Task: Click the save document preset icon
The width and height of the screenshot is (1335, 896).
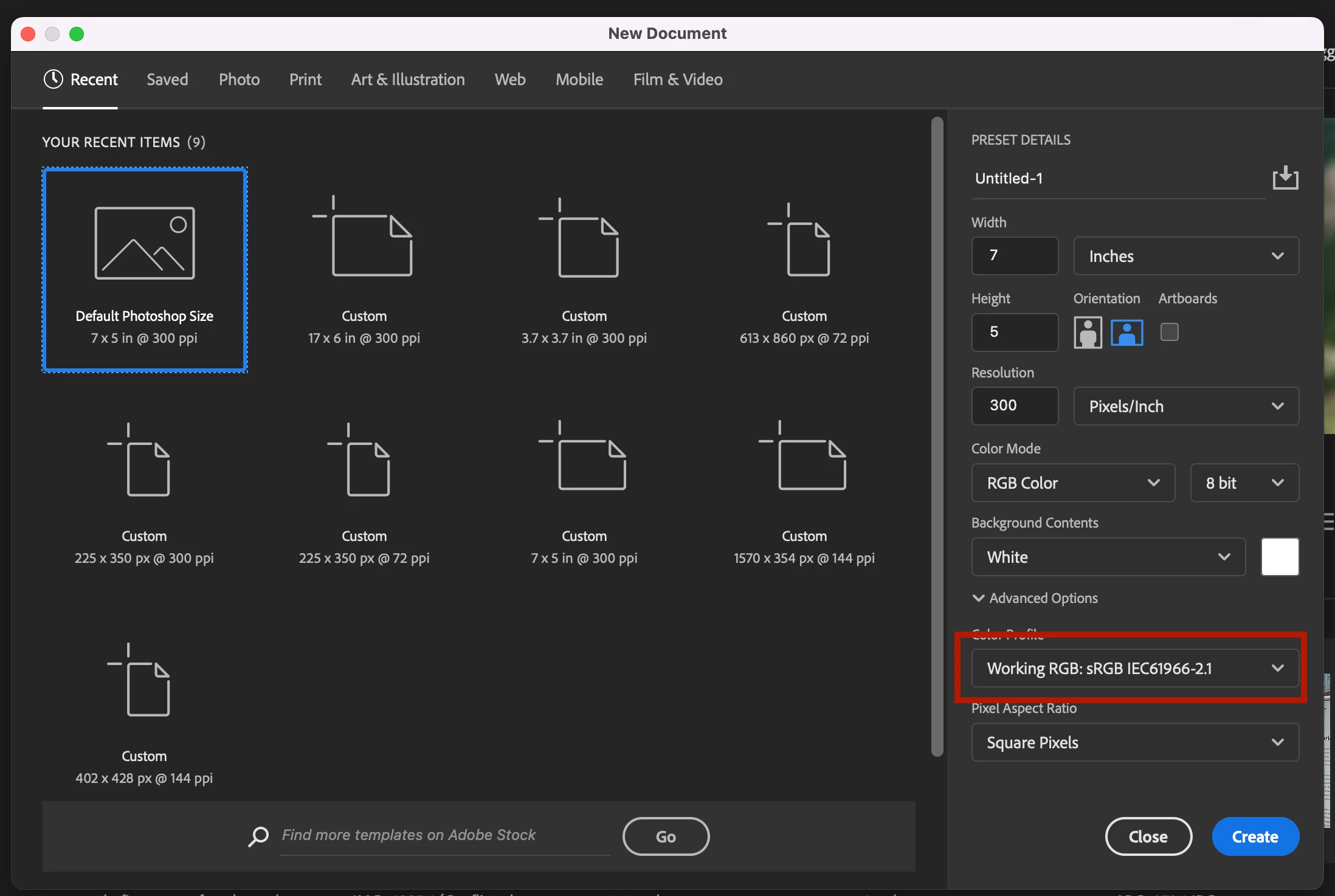Action: 1285,178
